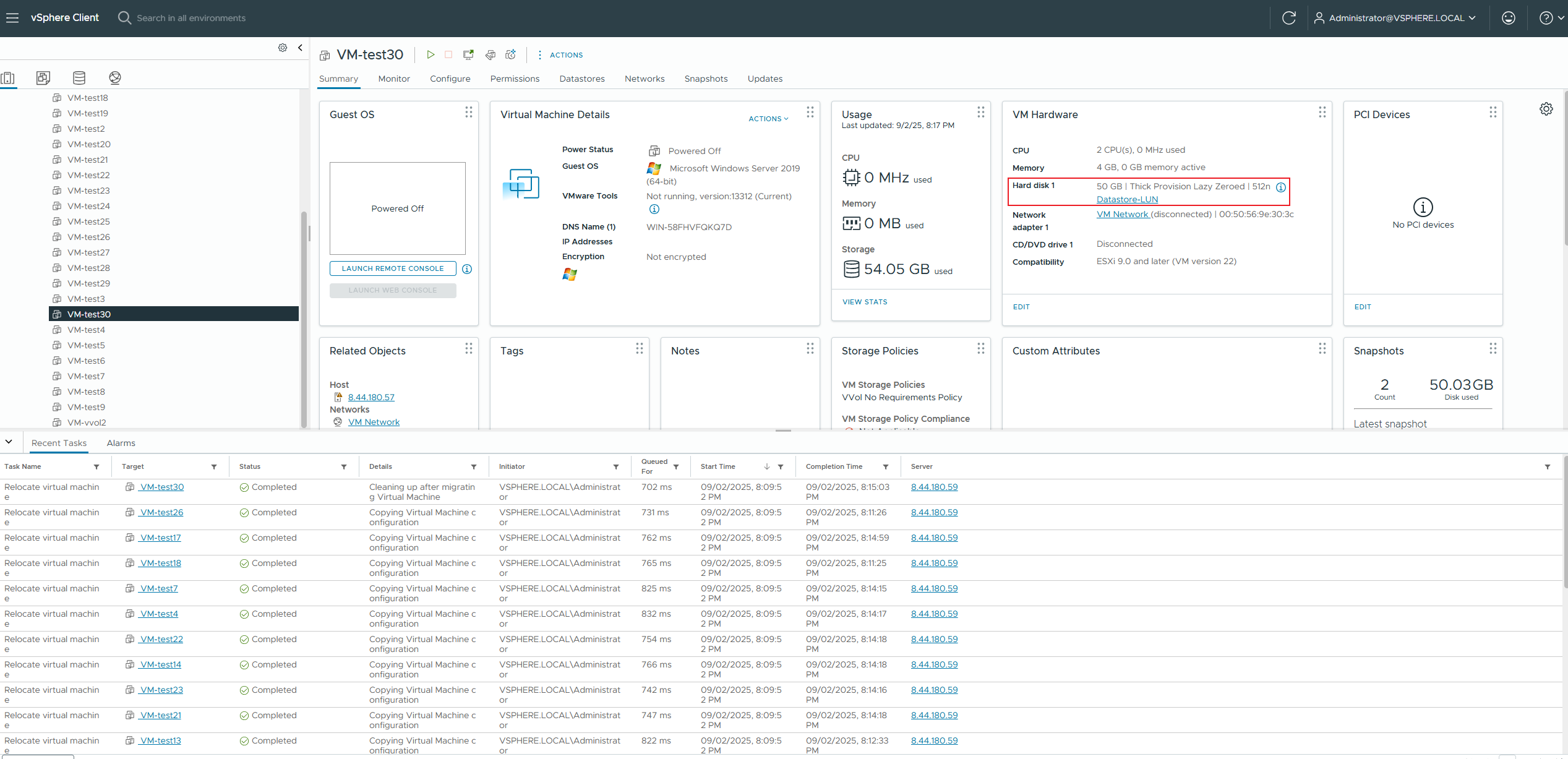Open the help question mark menu
Viewport: 1568px width, 759px height.
1551,18
